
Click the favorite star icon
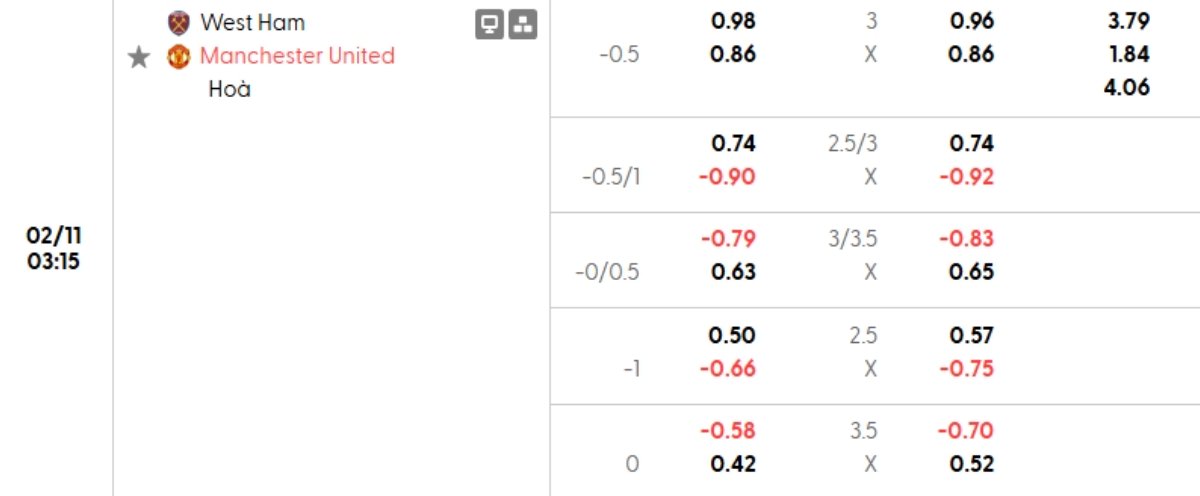(139, 57)
